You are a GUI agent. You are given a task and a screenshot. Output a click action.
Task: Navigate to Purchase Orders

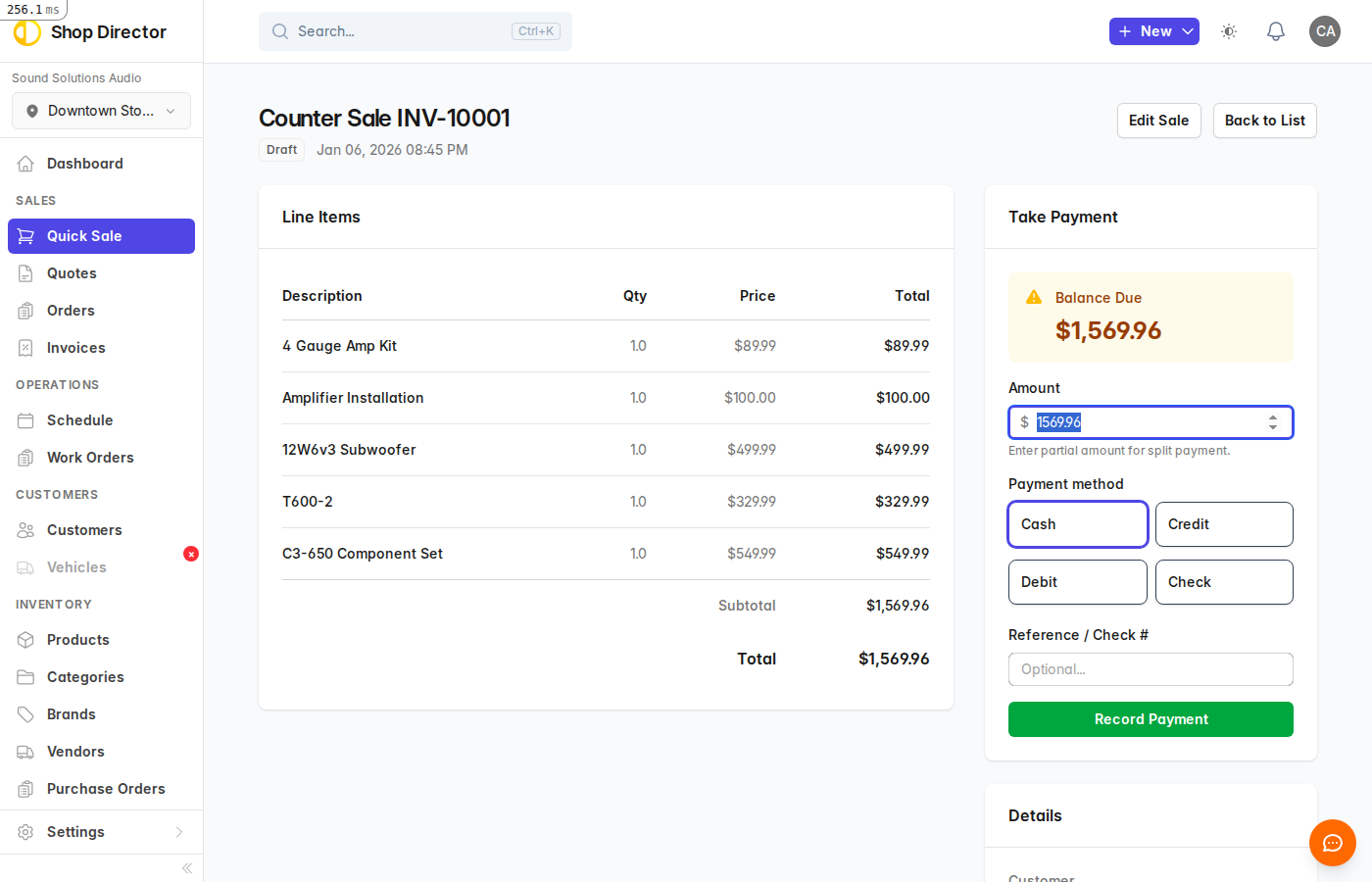[107, 788]
